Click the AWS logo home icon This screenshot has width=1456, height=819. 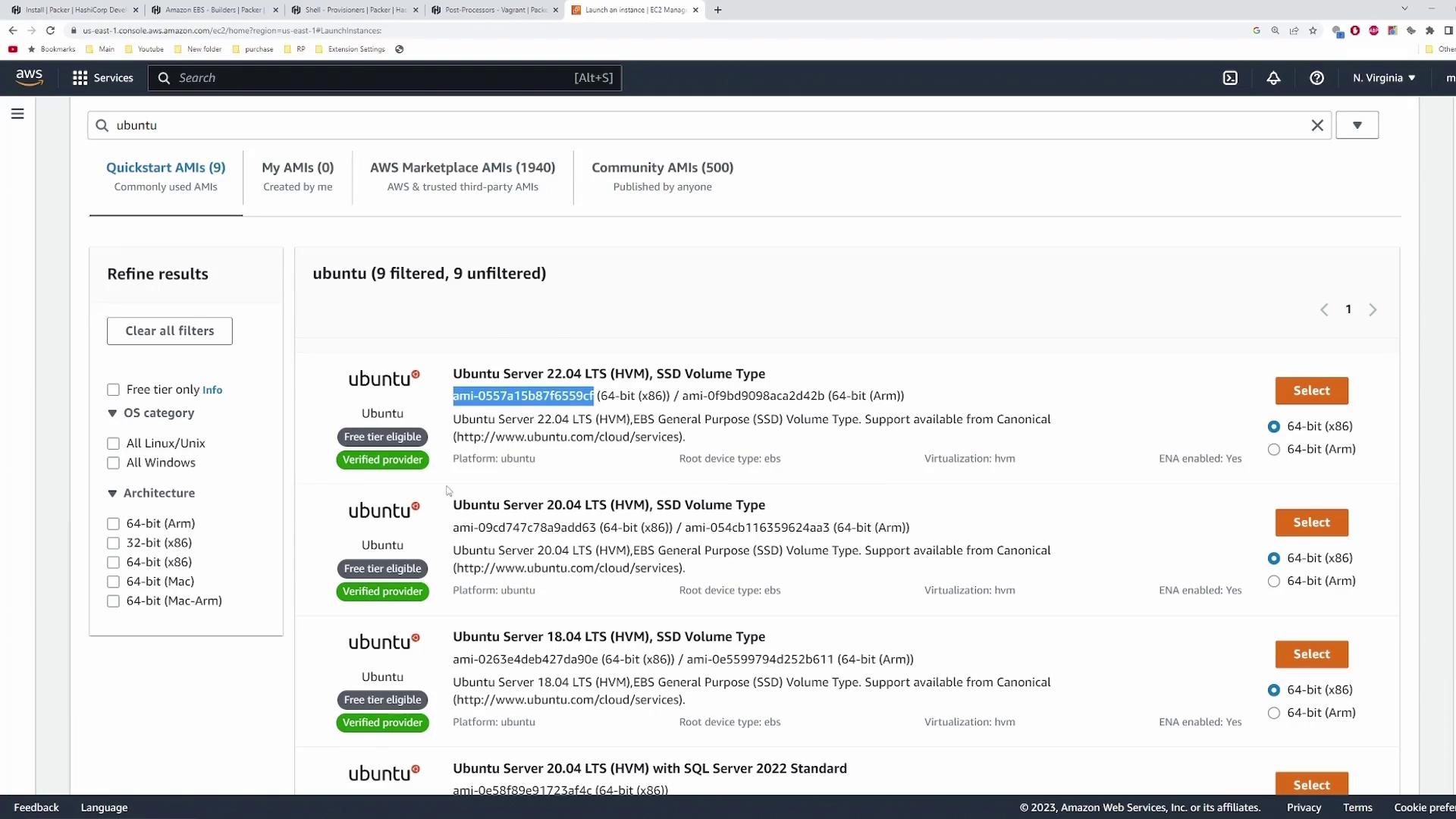tap(29, 77)
